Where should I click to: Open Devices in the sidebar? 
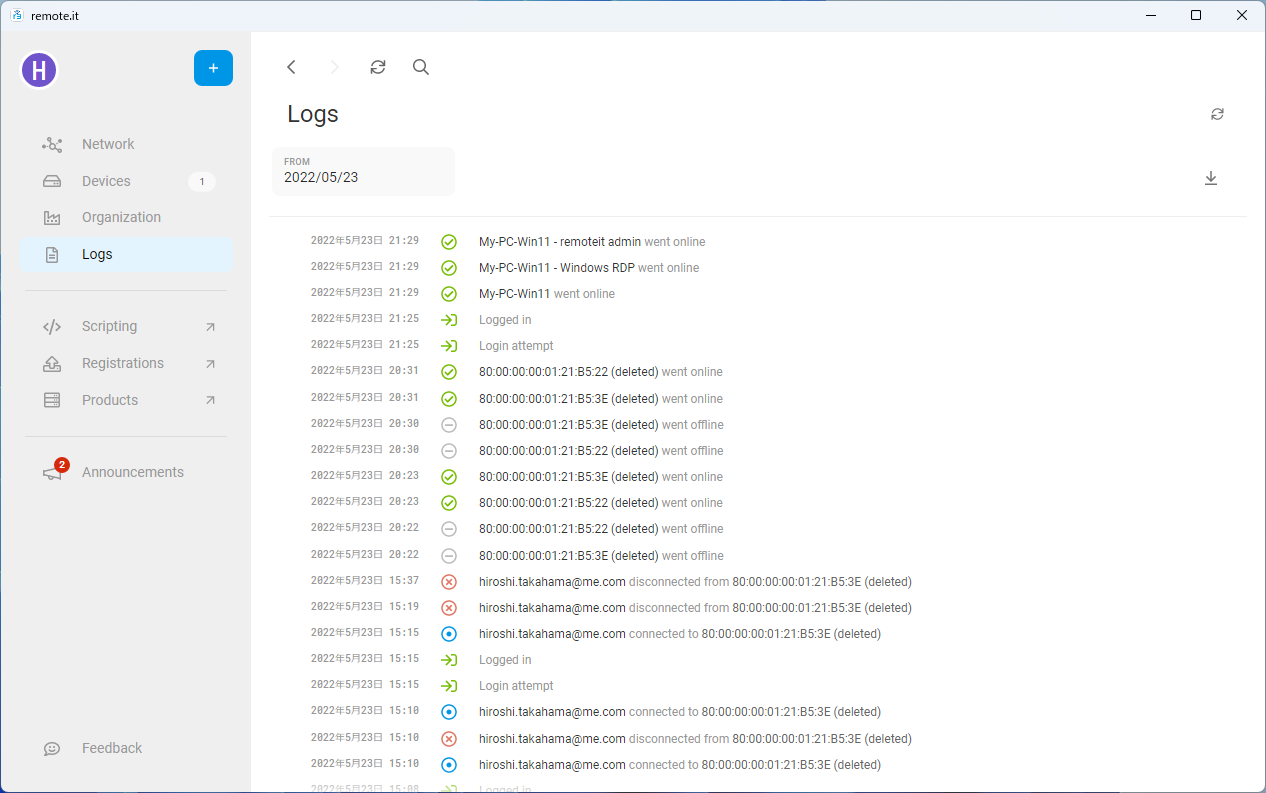point(127,181)
